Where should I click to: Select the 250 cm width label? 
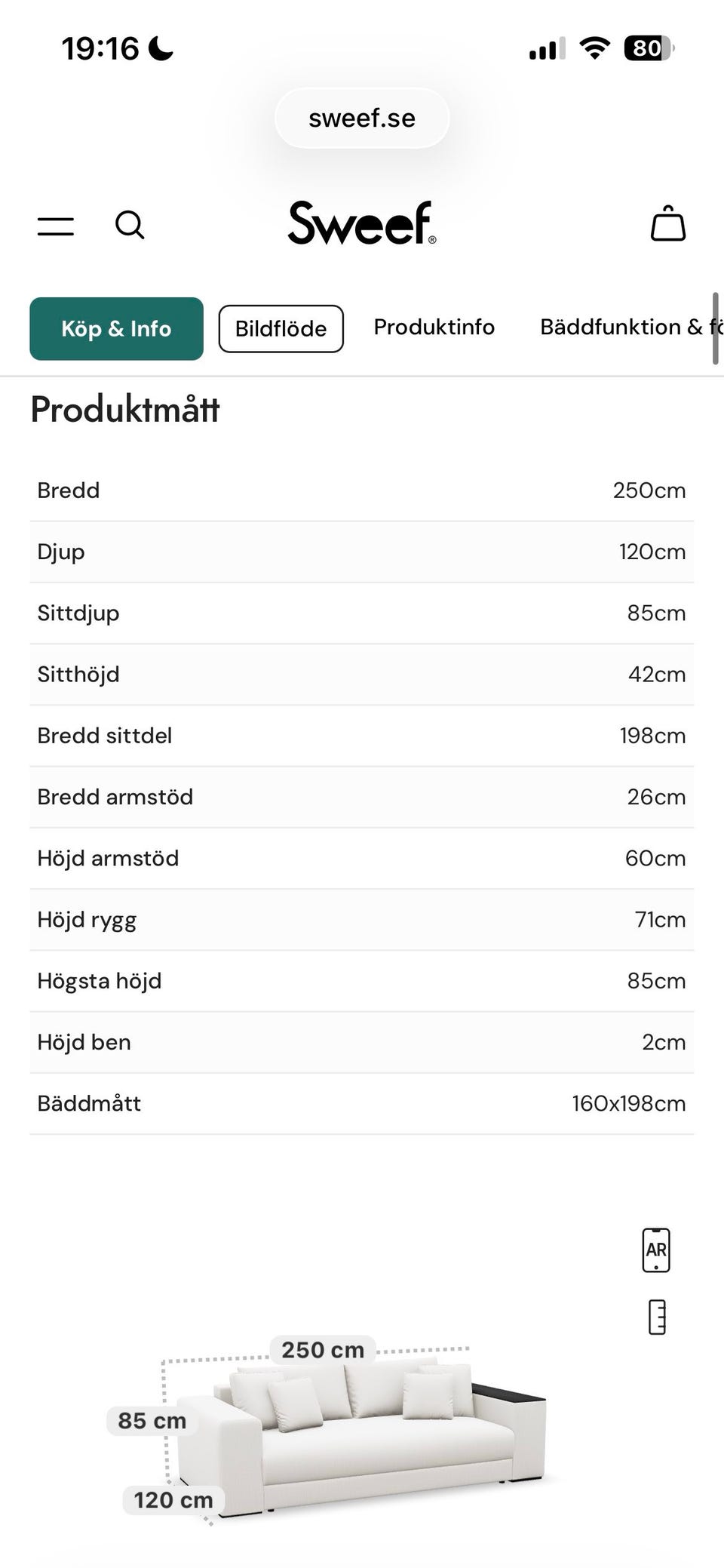(323, 1350)
